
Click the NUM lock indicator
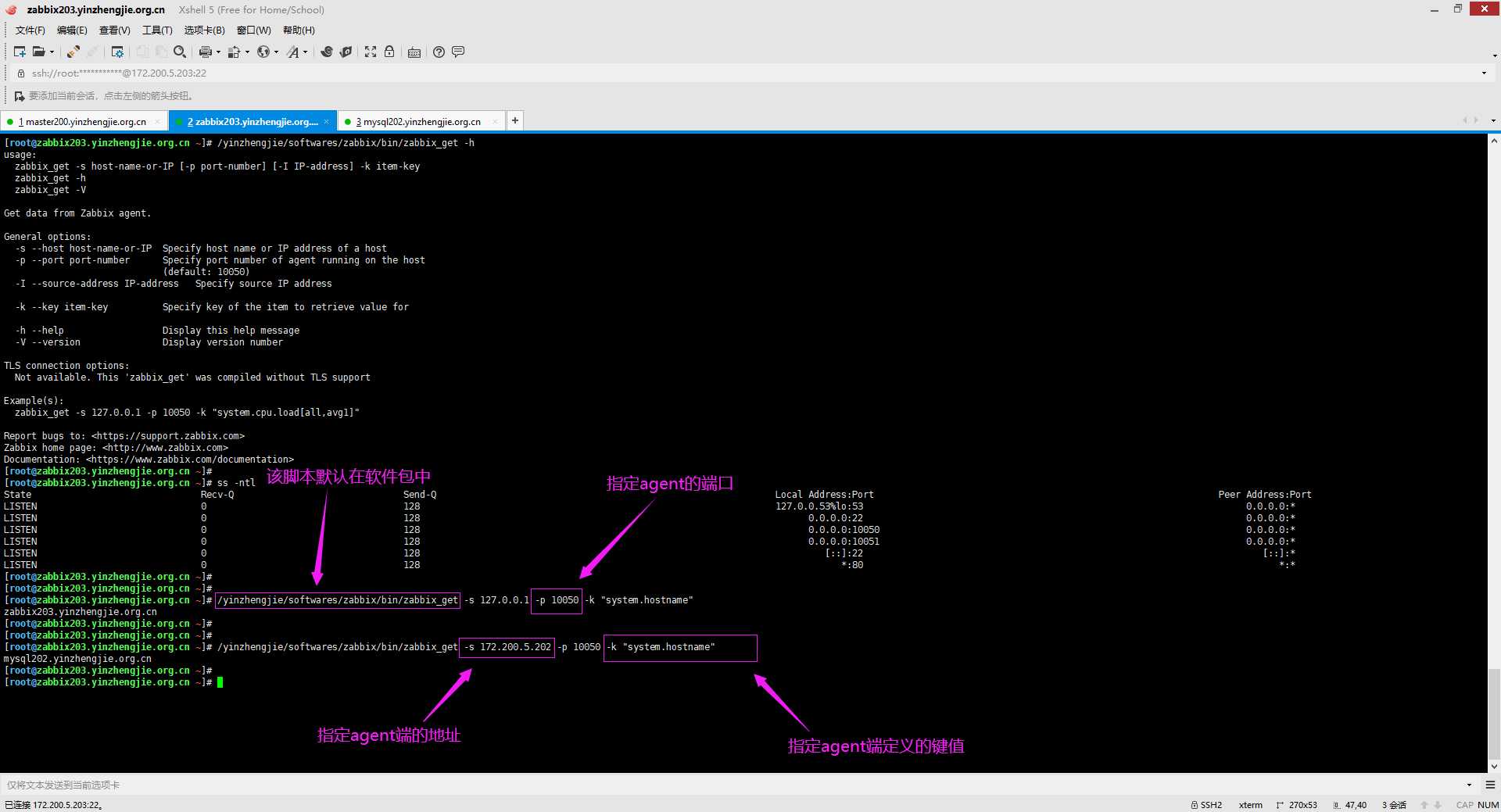[x=1488, y=805]
